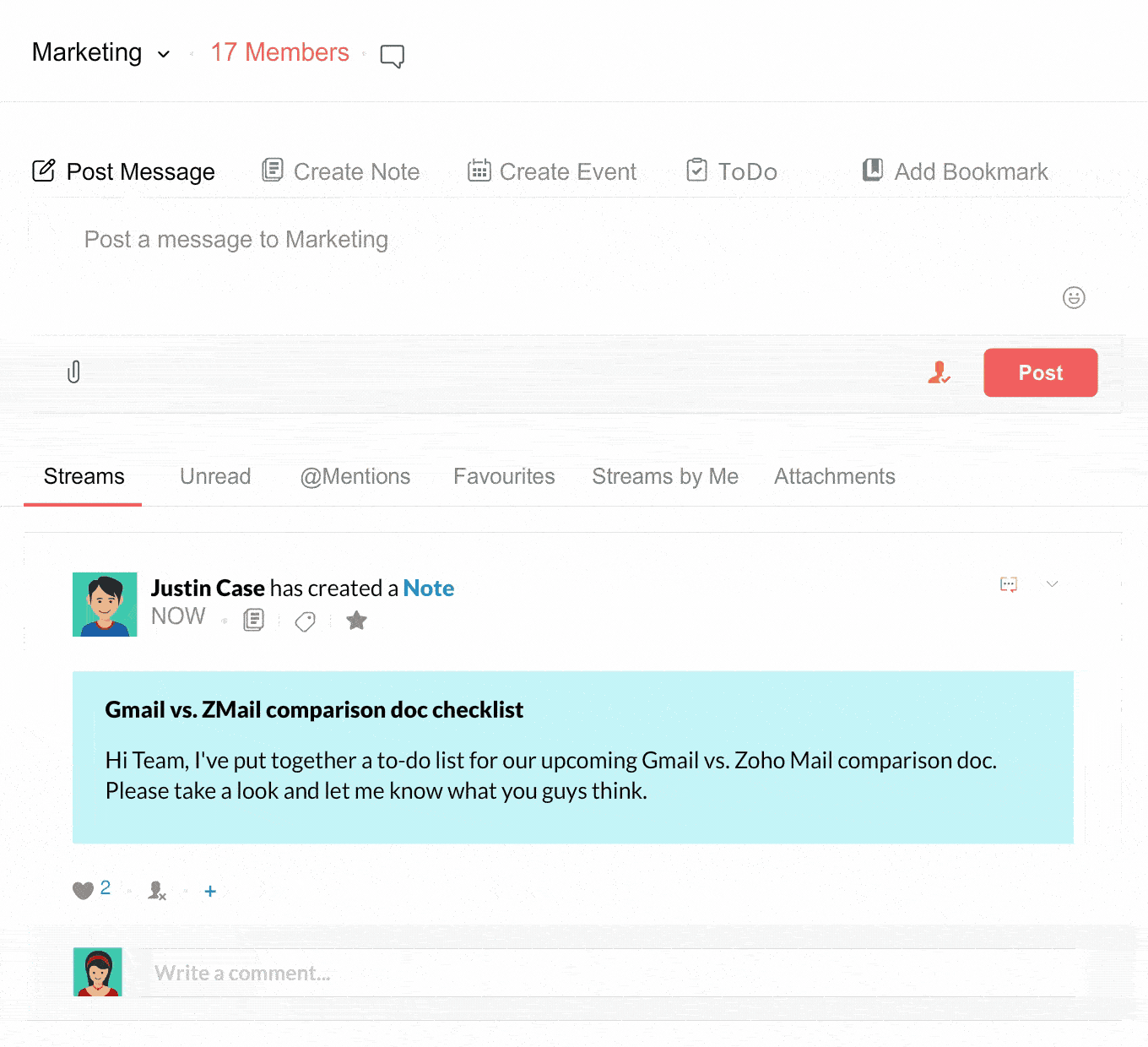Expand the post options chevron
The width and height of the screenshot is (1148, 1047).
point(1052,583)
